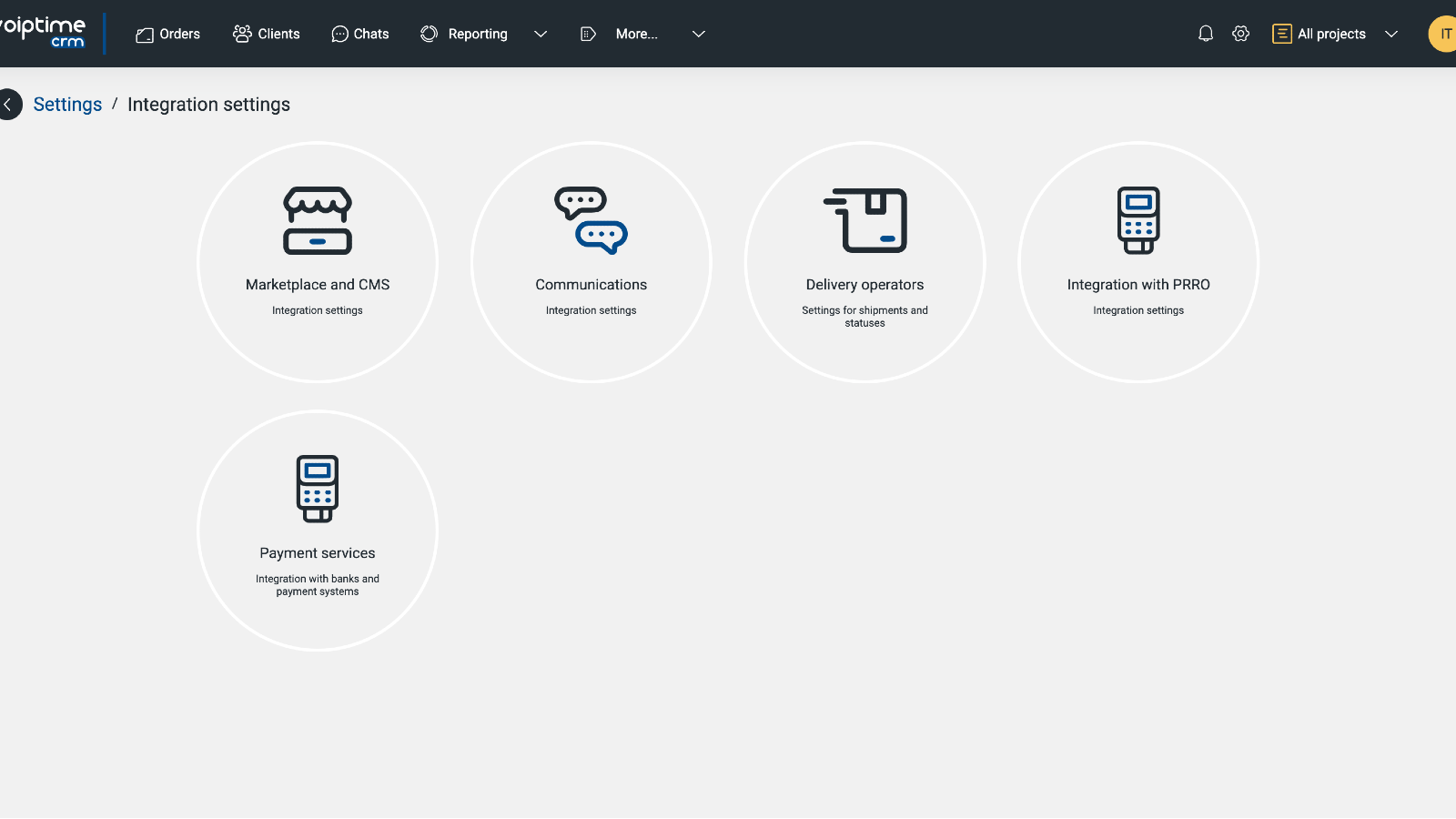This screenshot has height=819, width=1456.
Task: Open the Orders menu item
Action: tap(168, 34)
